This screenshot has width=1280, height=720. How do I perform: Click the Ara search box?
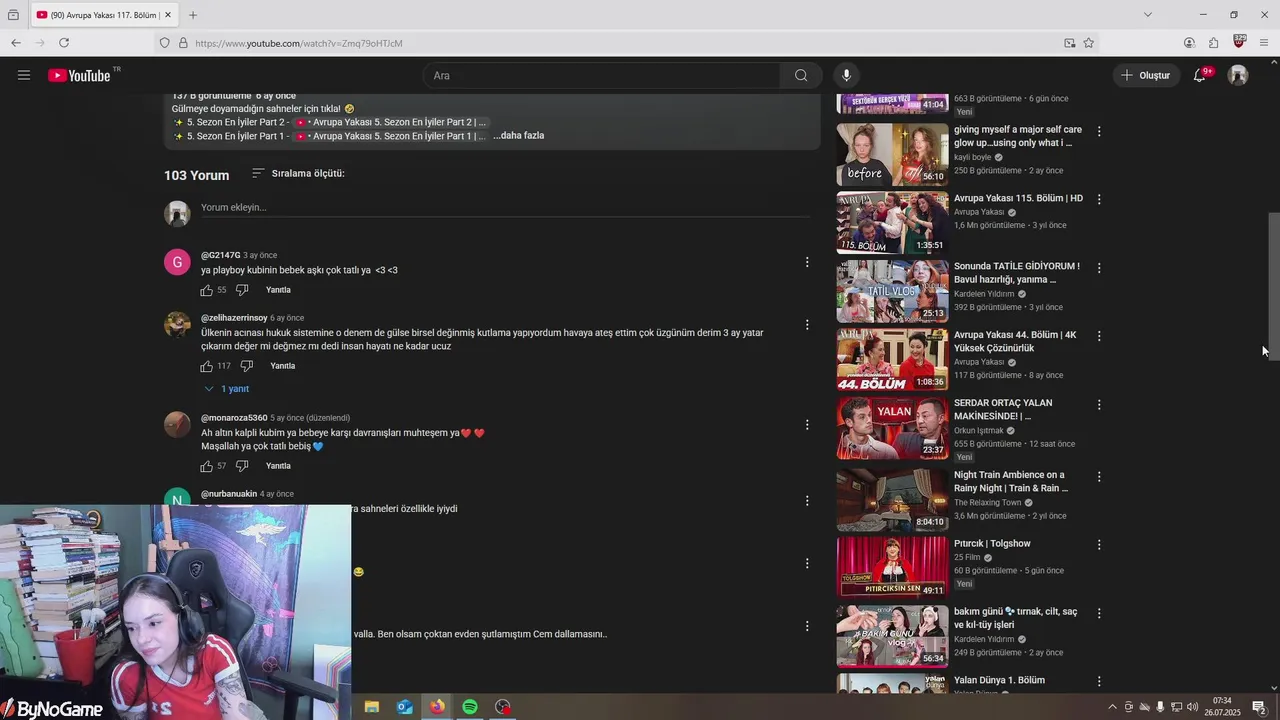tap(601, 76)
